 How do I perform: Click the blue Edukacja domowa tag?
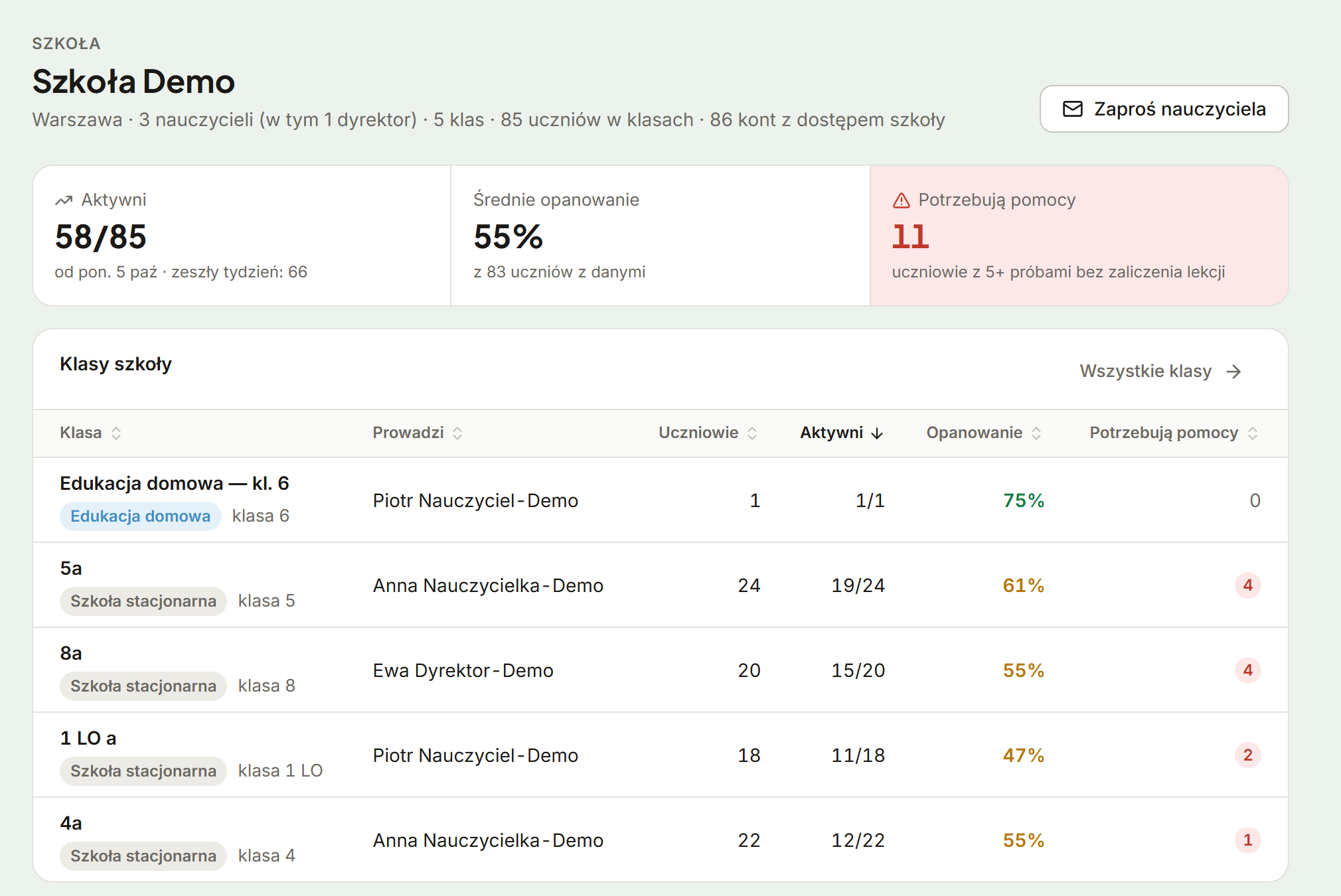[140, 516]
